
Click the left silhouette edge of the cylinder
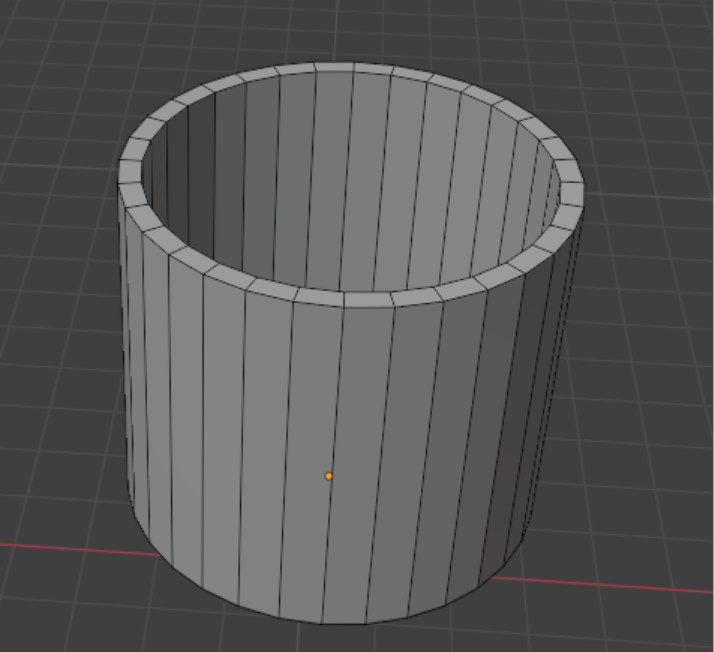(x=124, y=350)
